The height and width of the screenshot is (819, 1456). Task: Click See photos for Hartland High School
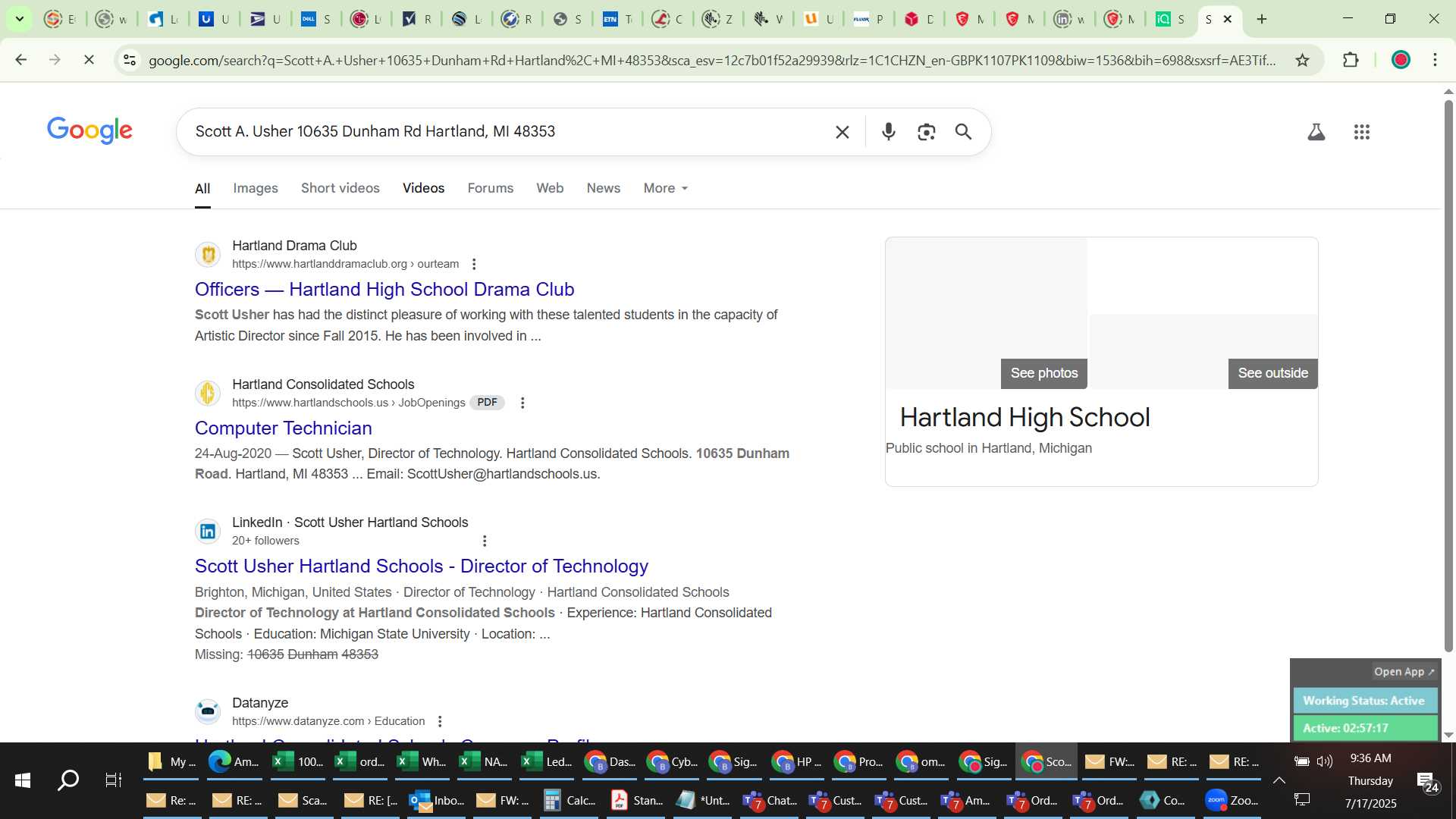point(1043,373)
